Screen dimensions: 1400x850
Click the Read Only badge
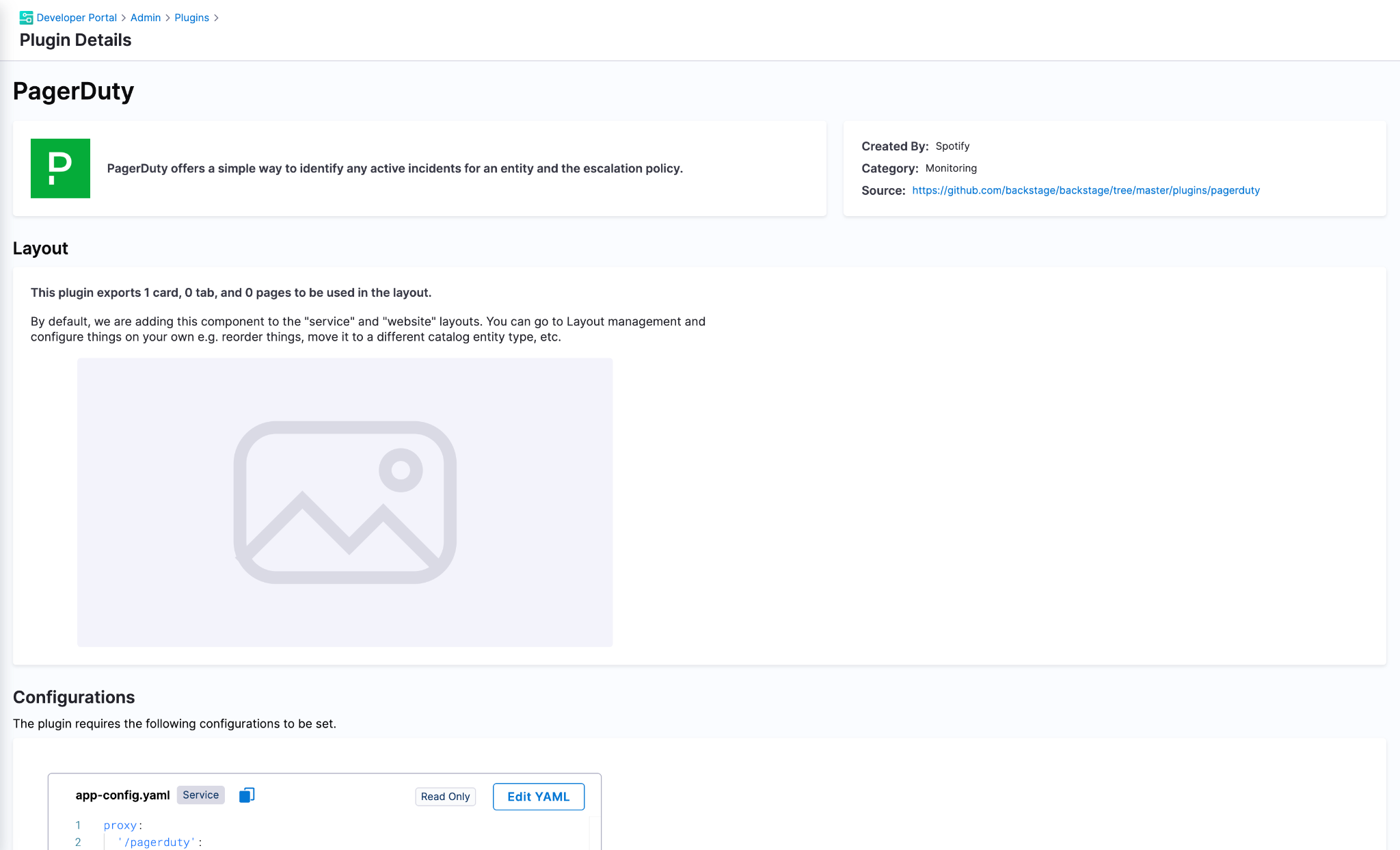pyautogui.click(x=445, y=797)
